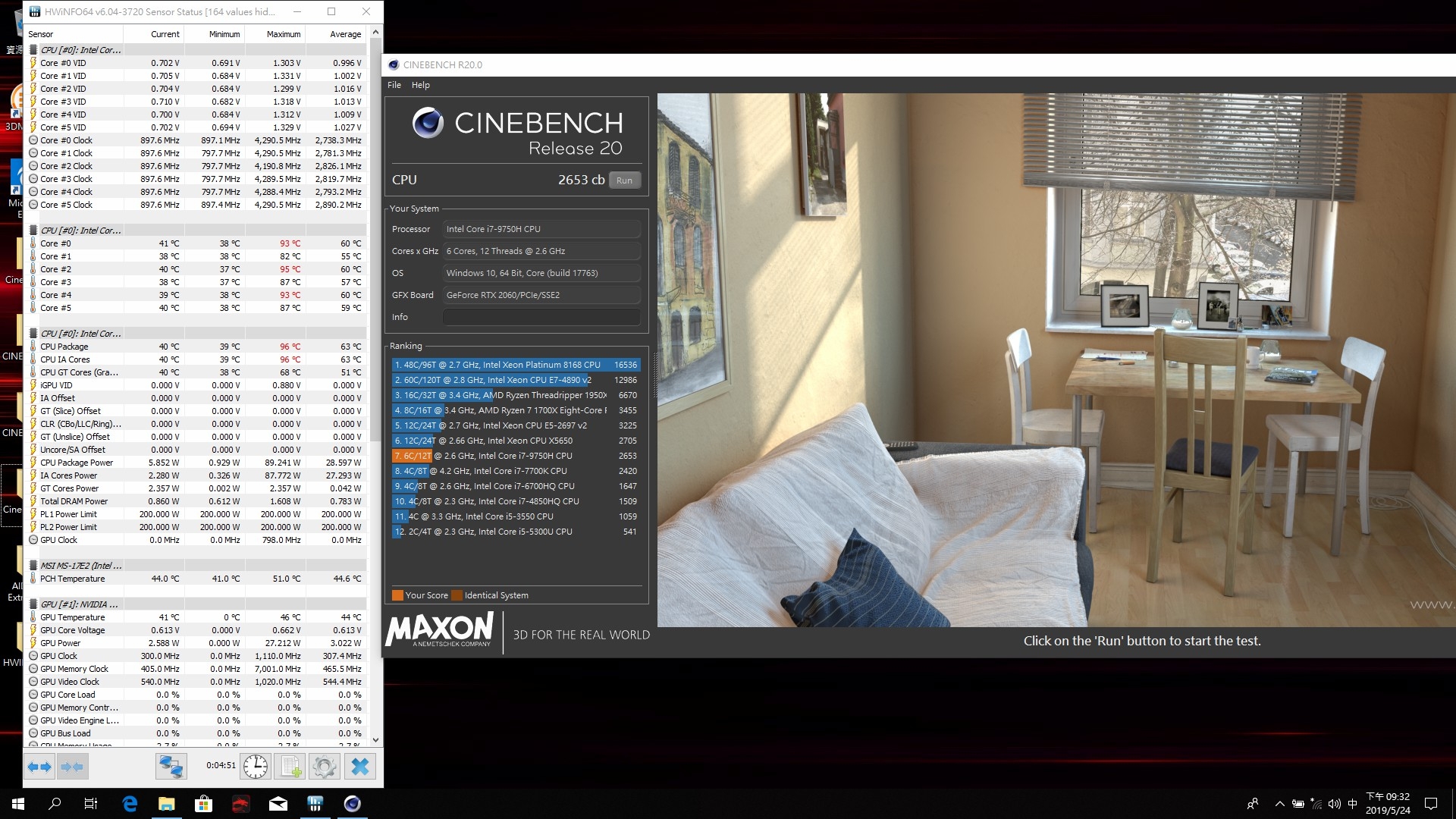The height and width of the screenshot is (819, 1456).
Task: Close sensors with the blue X button
Action: [360, 767]
